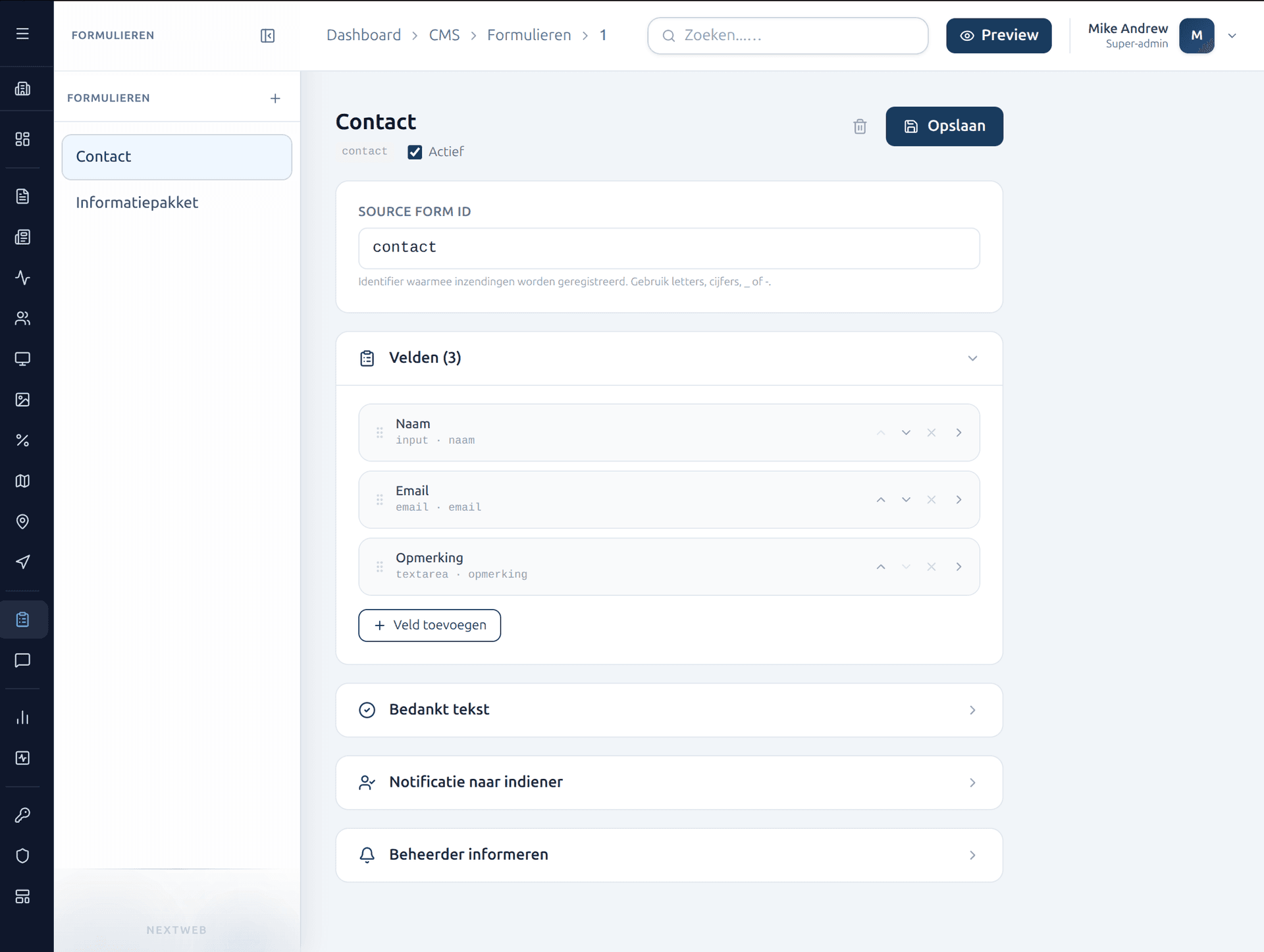Collapse the Velden (3) section
Image resolution: width=1264 pixels, height=952 pixels.
click(972, 358)
